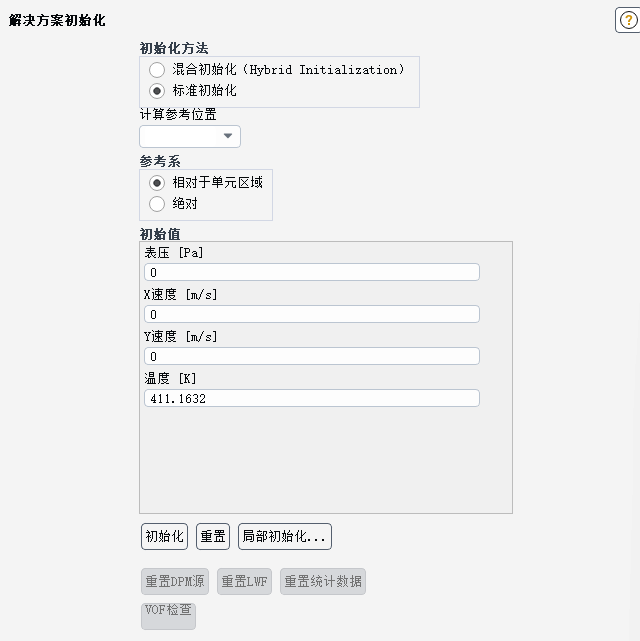Open the help question mark icon
640x641 pixels.
pos(627,21)
